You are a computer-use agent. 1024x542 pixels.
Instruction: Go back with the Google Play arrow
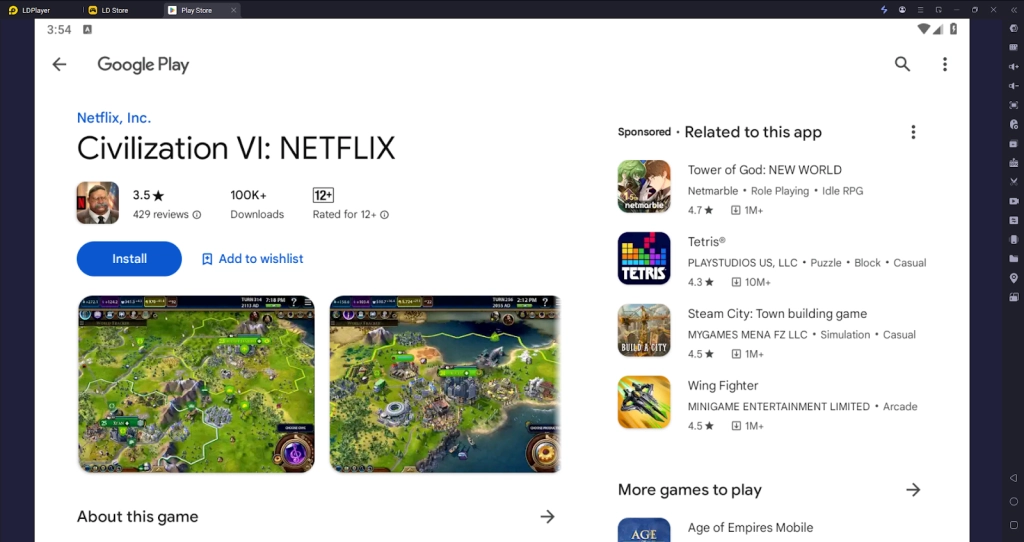click(59, 64)
